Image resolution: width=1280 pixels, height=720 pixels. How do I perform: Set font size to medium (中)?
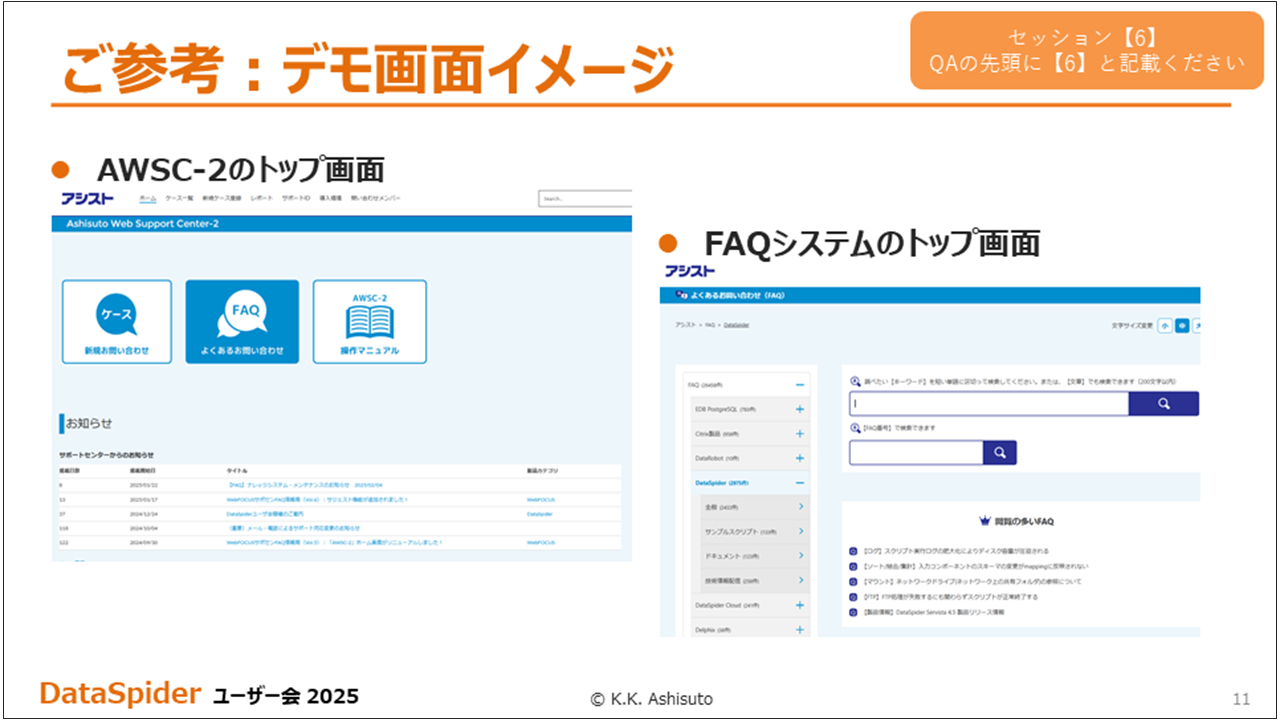coord(1182,325)
